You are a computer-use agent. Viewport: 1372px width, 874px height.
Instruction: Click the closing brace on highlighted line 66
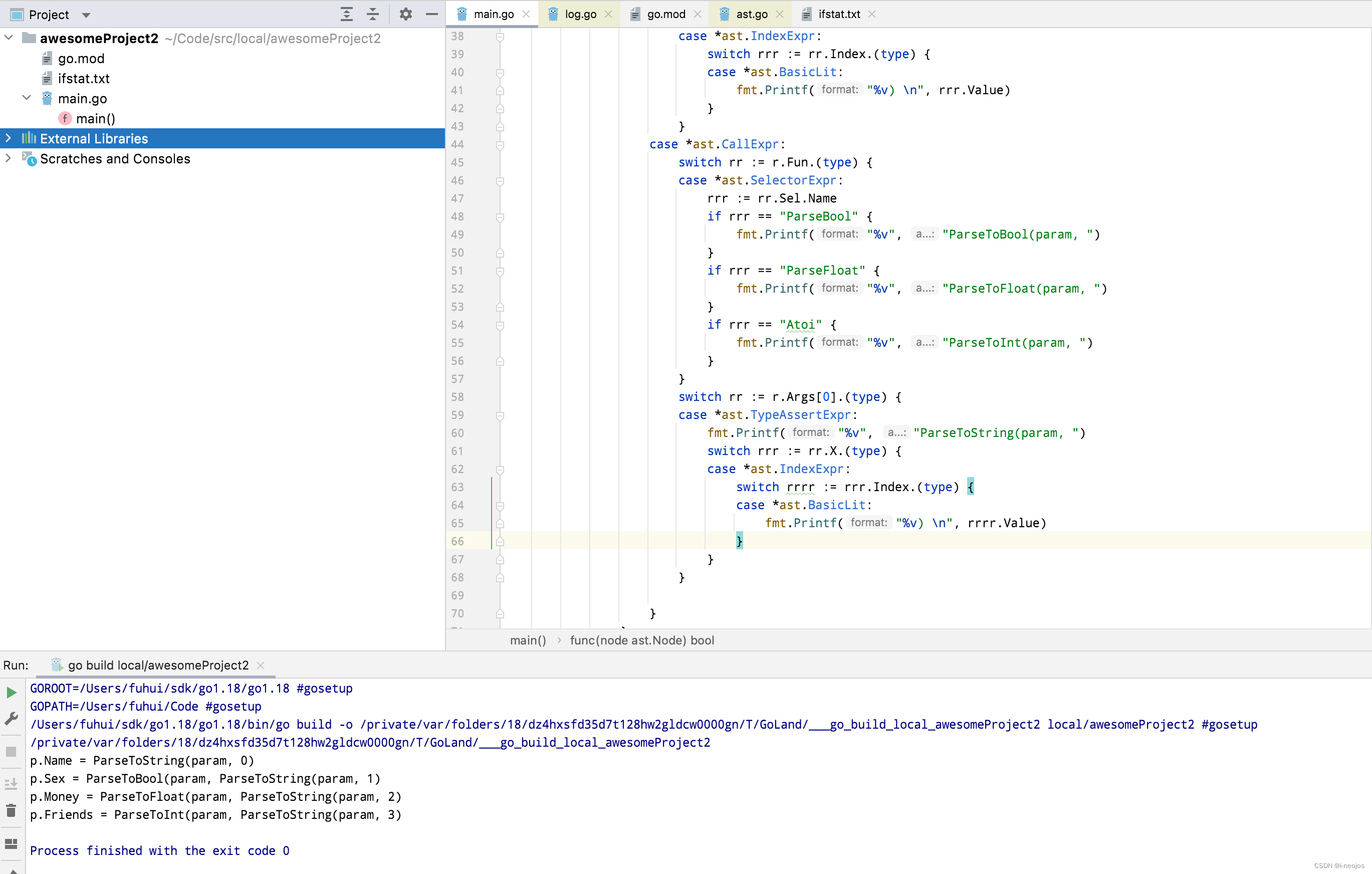coord(739,541)
